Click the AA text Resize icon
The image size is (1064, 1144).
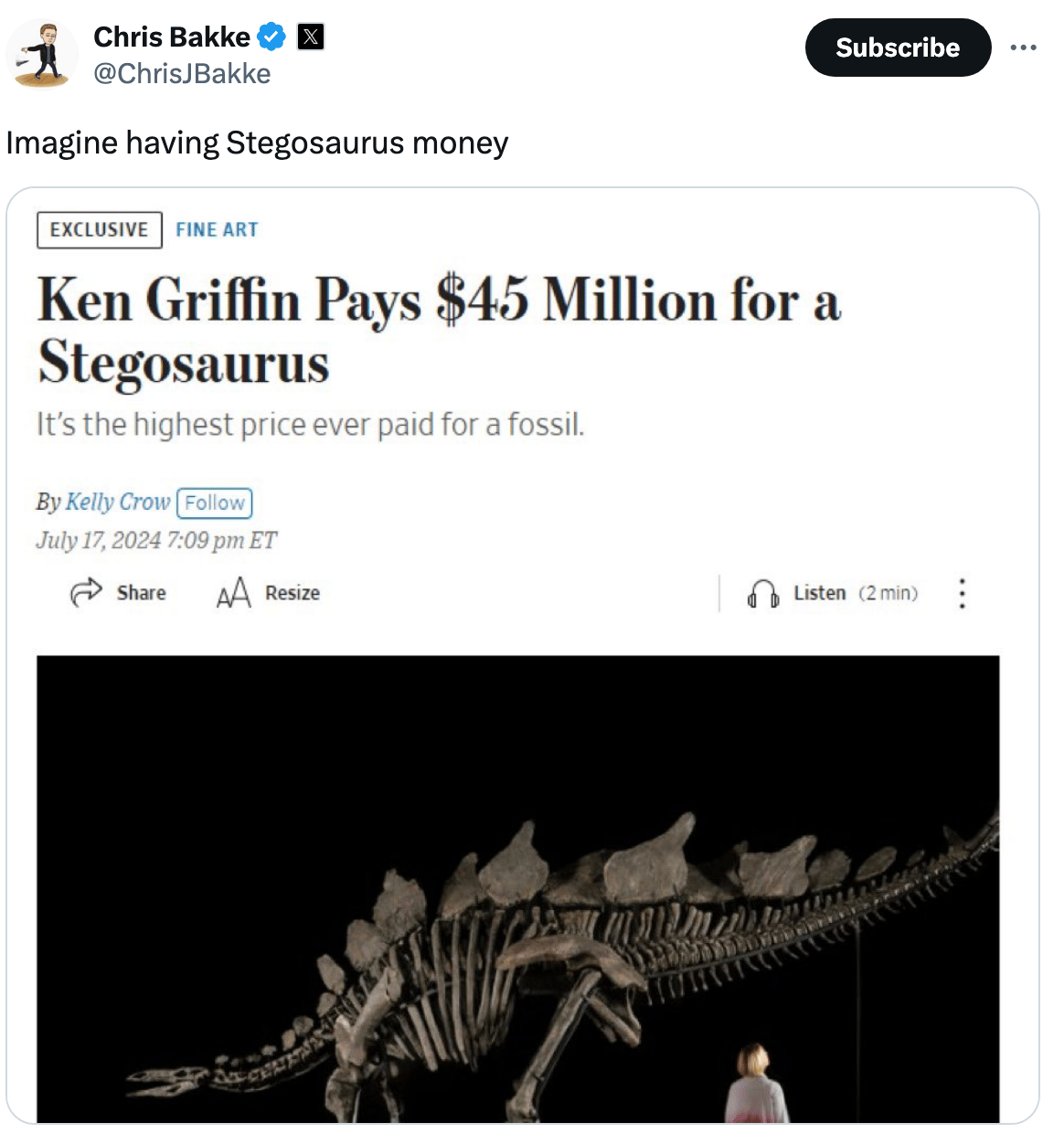click(233, 593)
